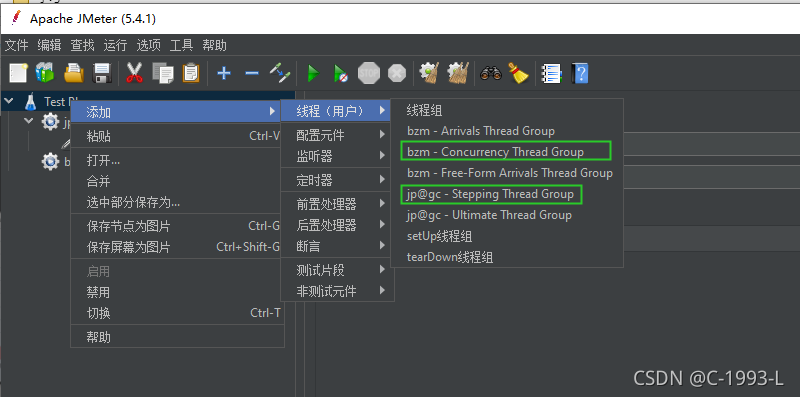Click the Shutdown test icon
The height and width of the screenshot is (397, 800).
tap(397, 73)
